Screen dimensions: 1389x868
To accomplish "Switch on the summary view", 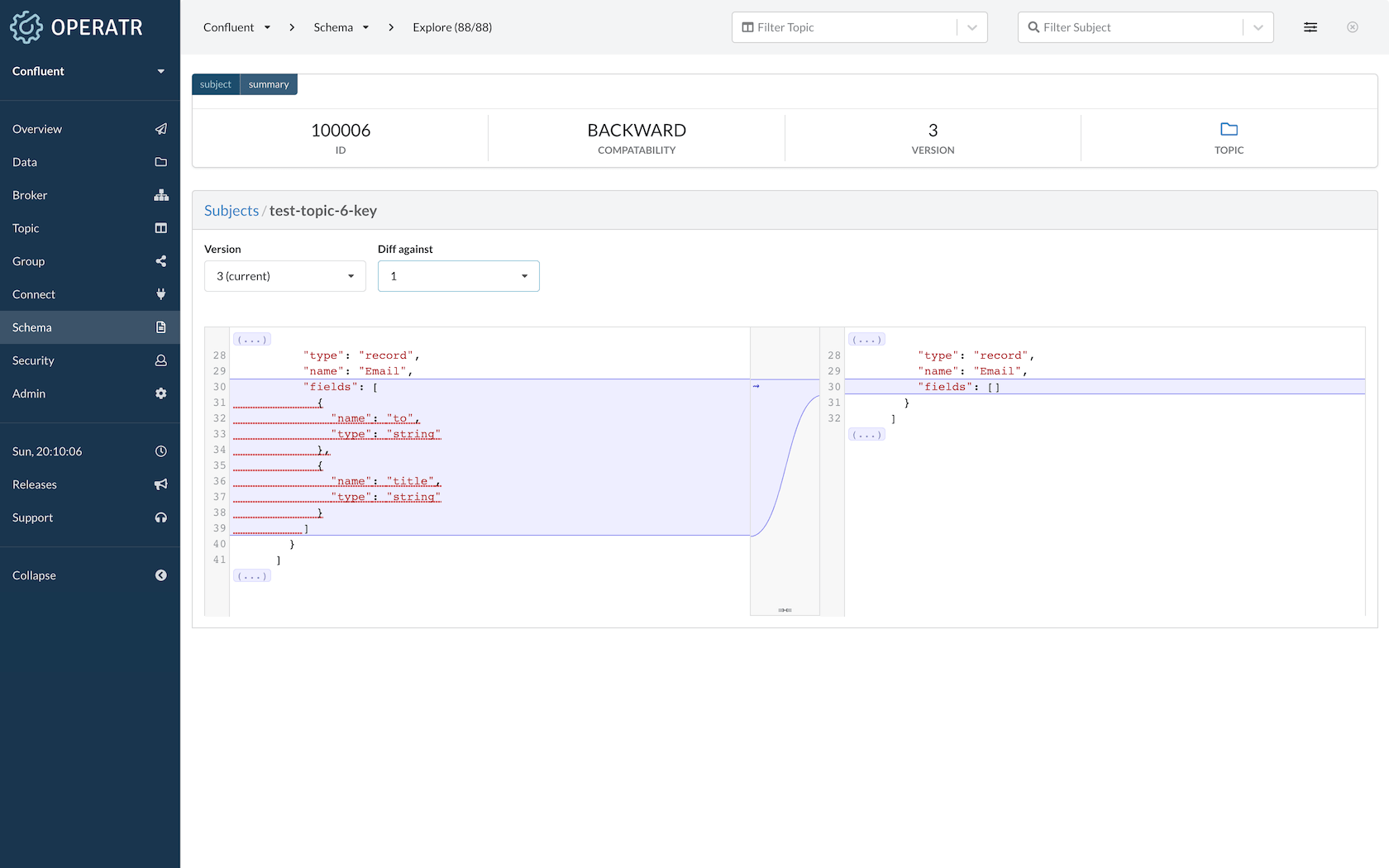I will click(268, 83).
